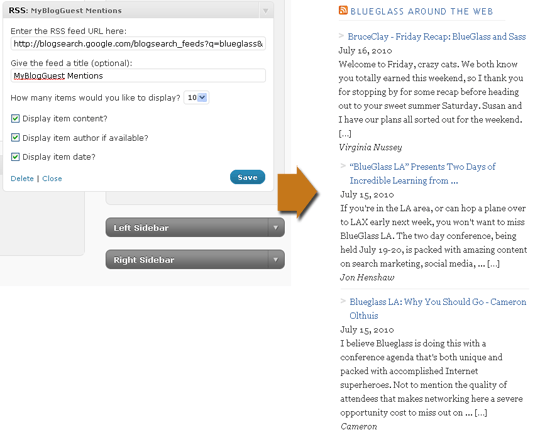Expand the Right Sidebar panel arrow

[276, 260]
